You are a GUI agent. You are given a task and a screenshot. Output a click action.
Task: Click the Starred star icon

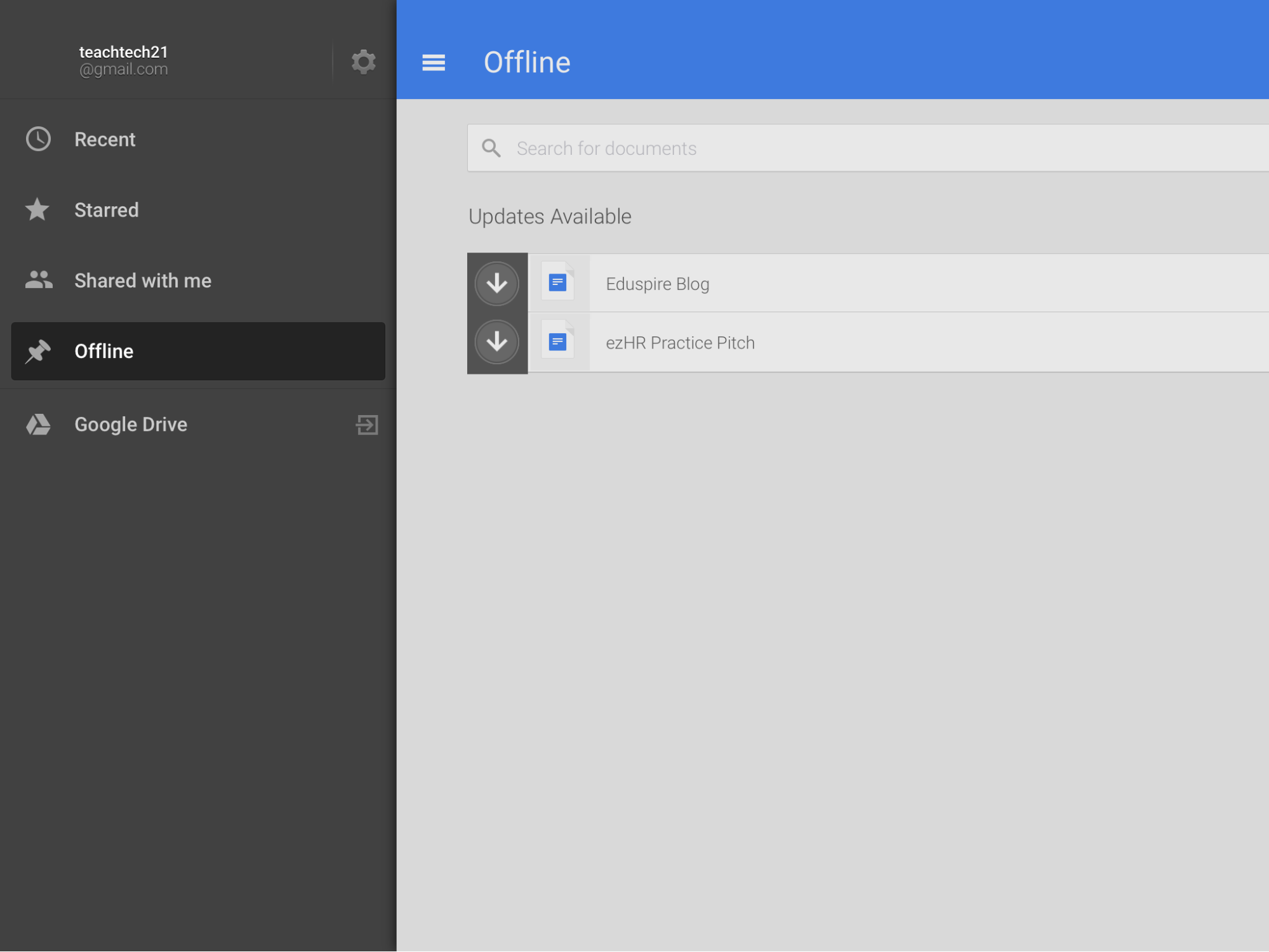click(37, 209)
